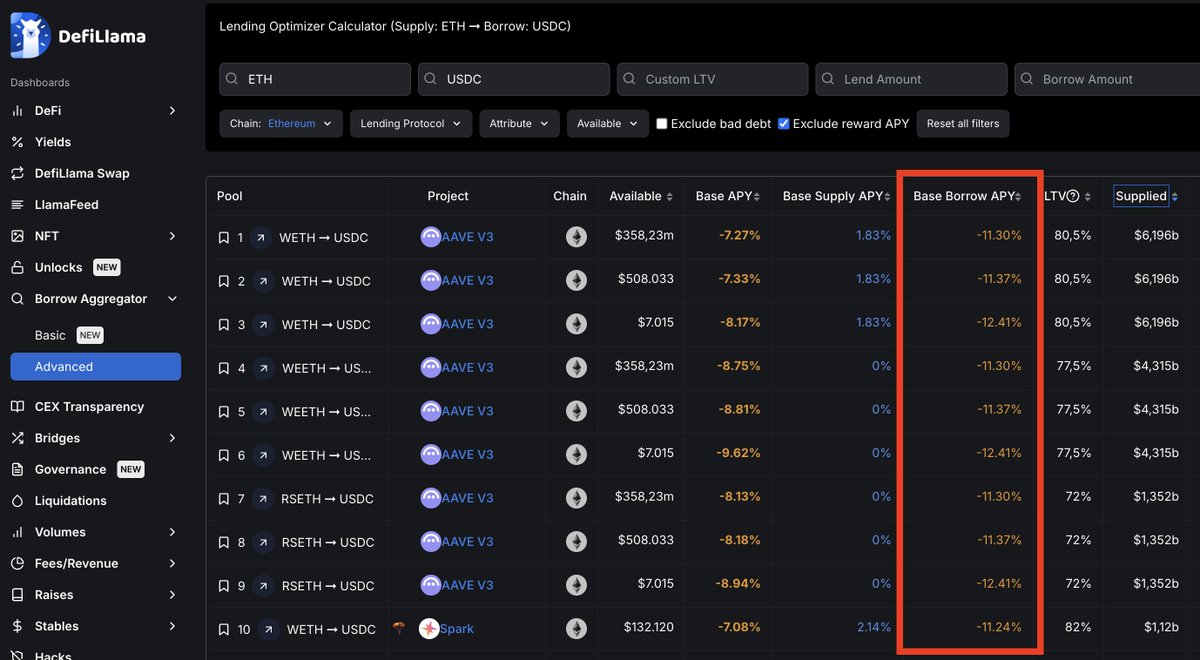Bookmark pool row 4 WEETH
Image resolution: width=1200 pixels, height=660 pixels.
223,368
